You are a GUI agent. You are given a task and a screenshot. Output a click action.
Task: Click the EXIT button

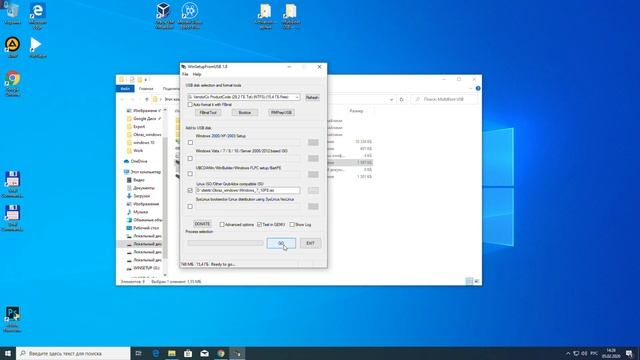[310, 243]
